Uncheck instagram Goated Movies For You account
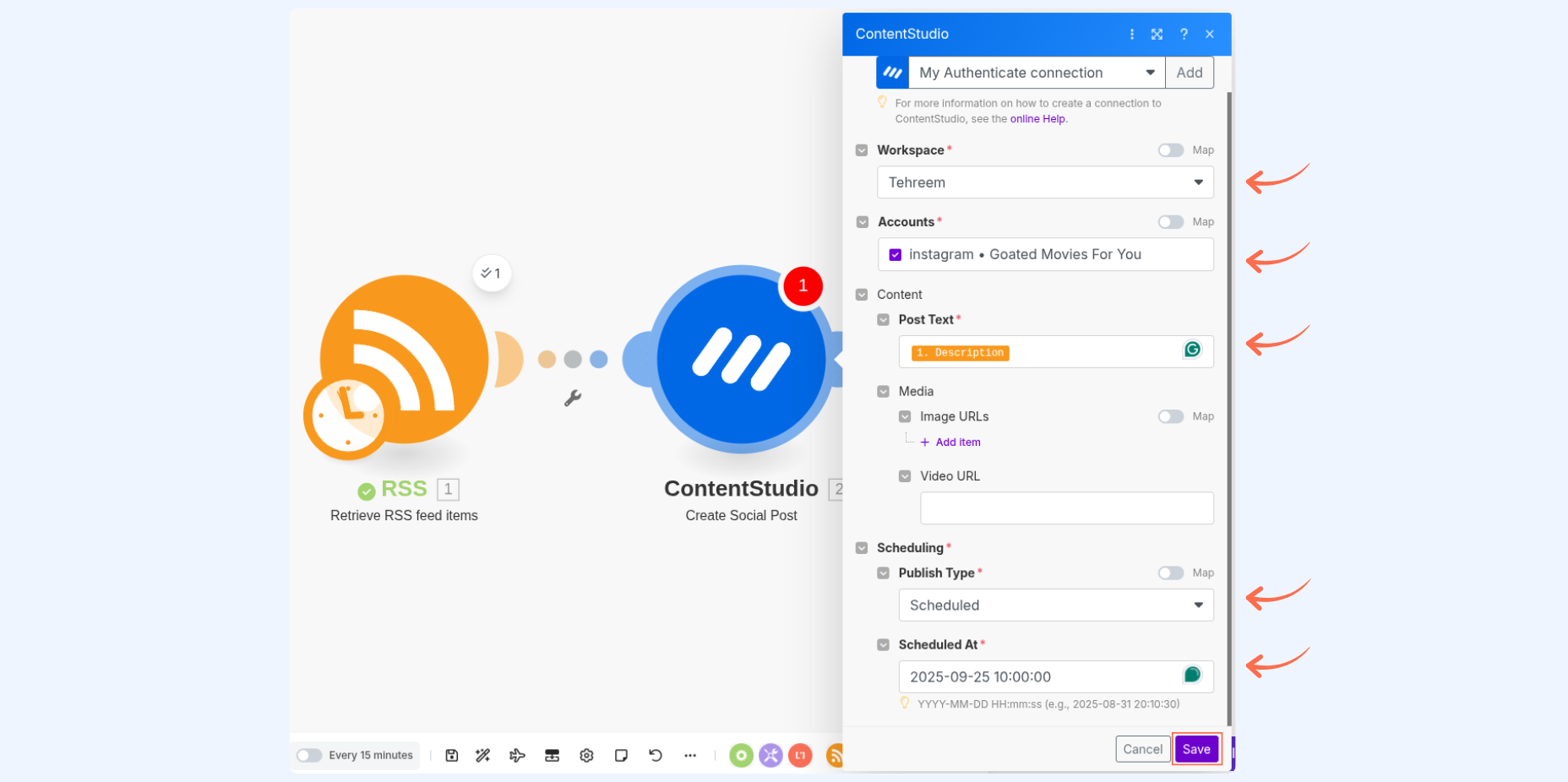The height and width of the screenshot is (782, 1568). [896, 254]
